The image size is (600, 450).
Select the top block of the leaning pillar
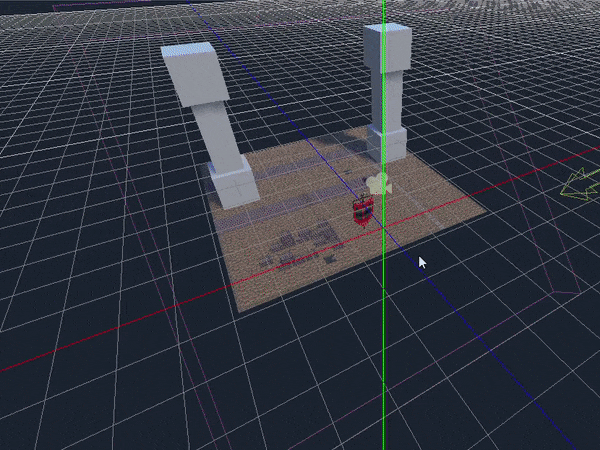194,73
